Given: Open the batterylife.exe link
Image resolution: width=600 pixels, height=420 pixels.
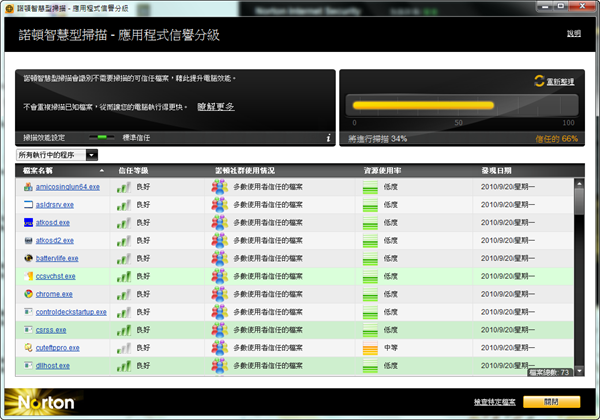Looking at the screenshot, I should 57,258.
